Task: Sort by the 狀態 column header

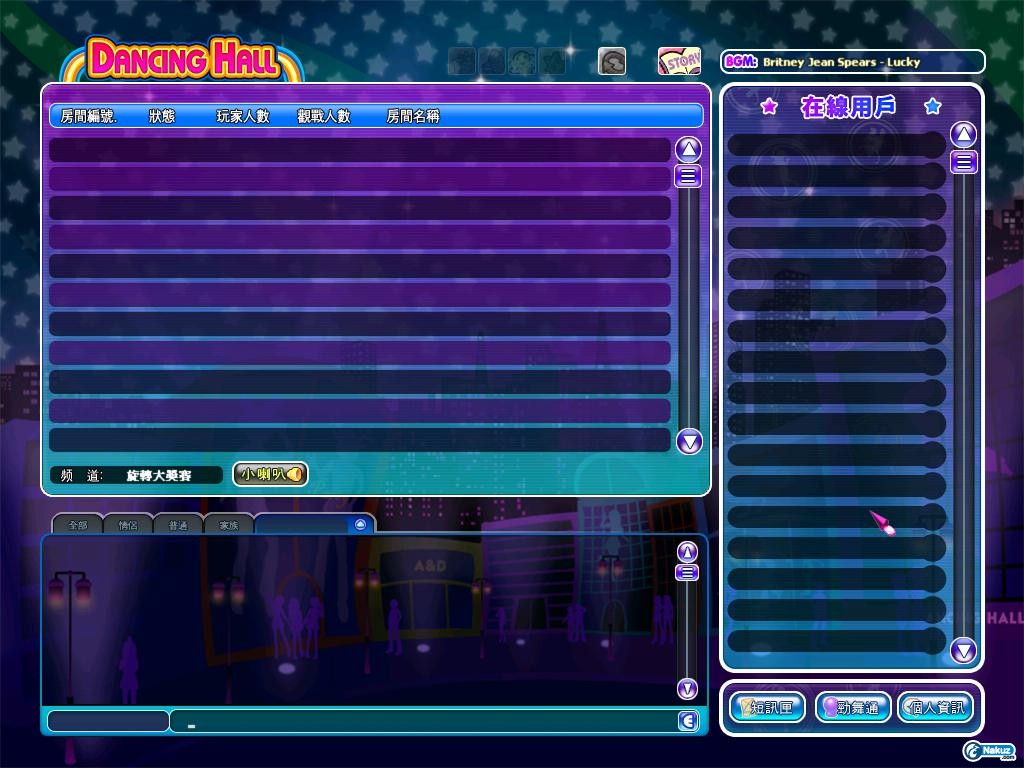Action: pyautogui.click(x=162, y=116)
